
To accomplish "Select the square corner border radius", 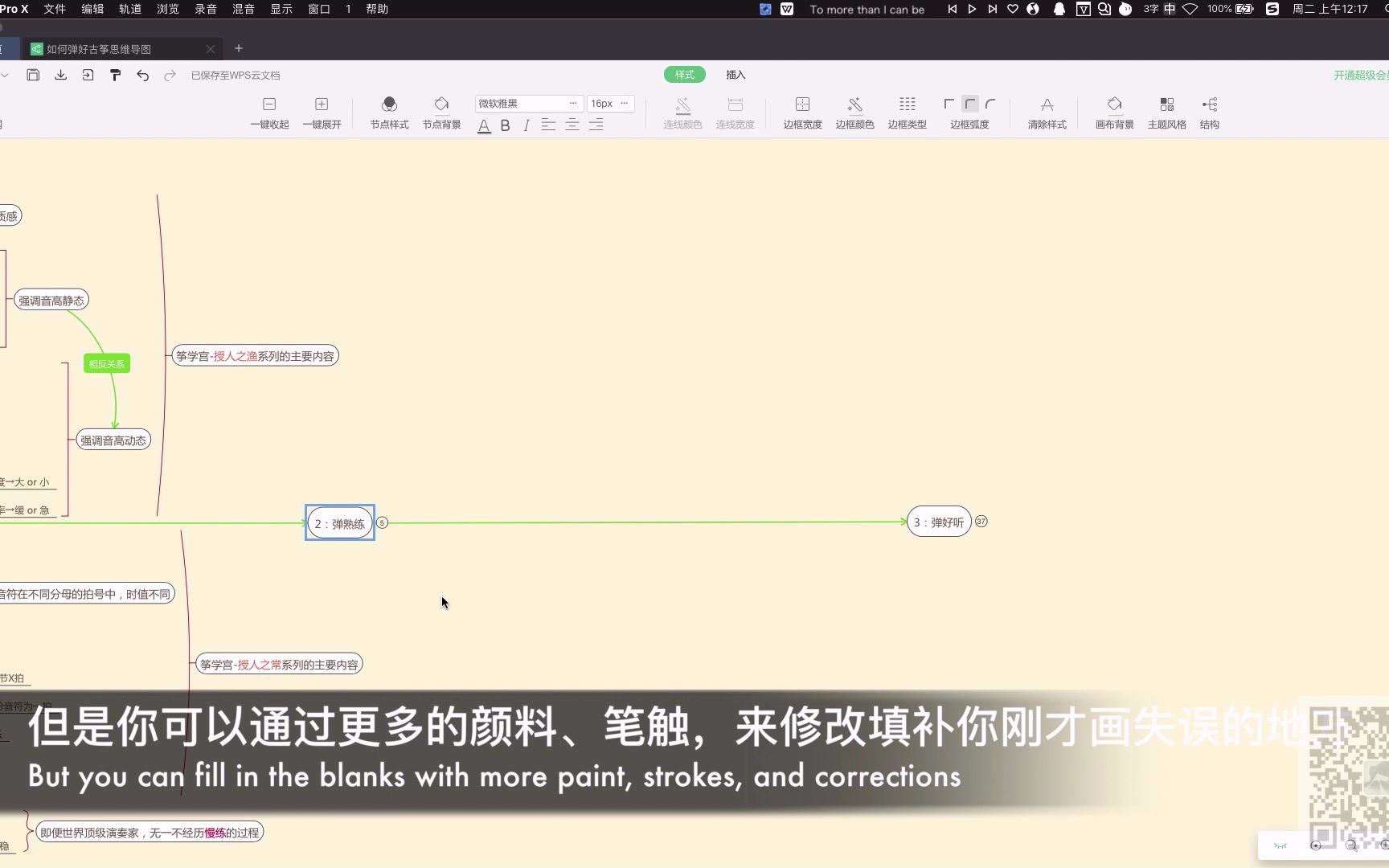I will coord(949,104).
